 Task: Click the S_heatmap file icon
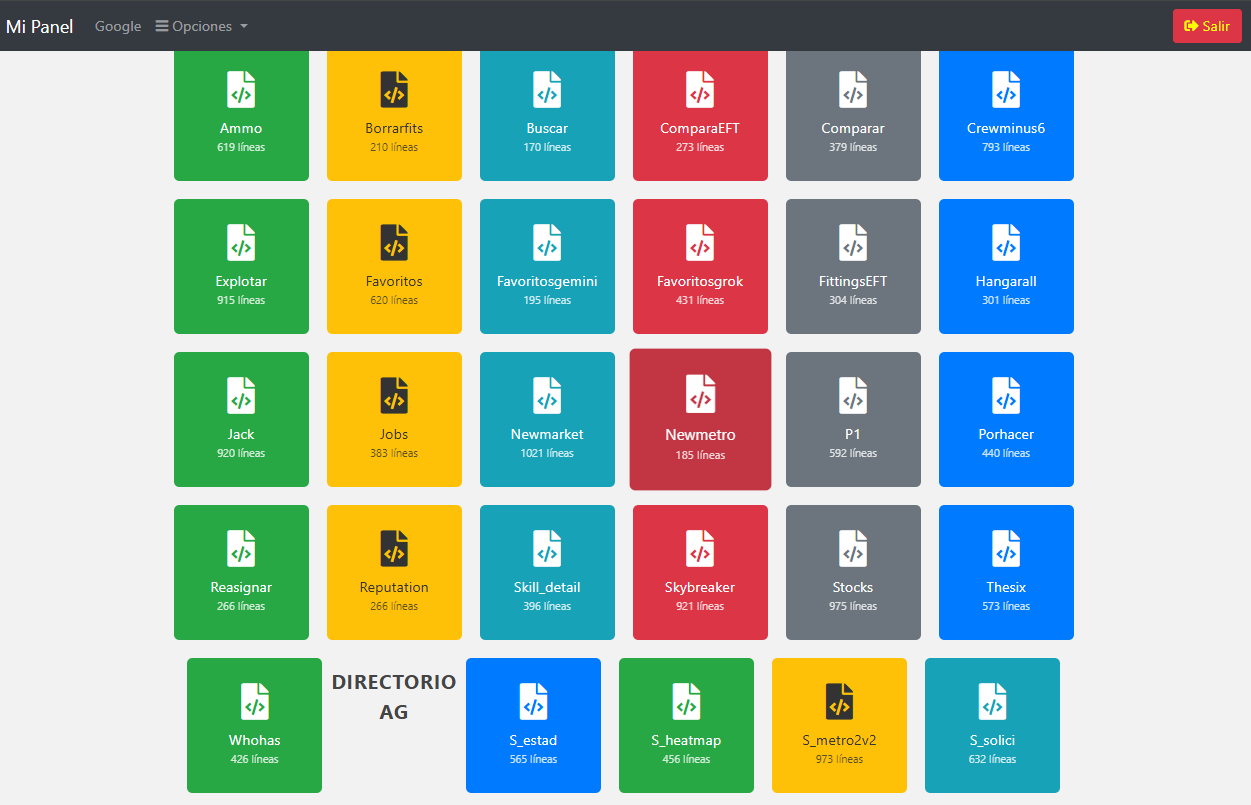[686, 702]
